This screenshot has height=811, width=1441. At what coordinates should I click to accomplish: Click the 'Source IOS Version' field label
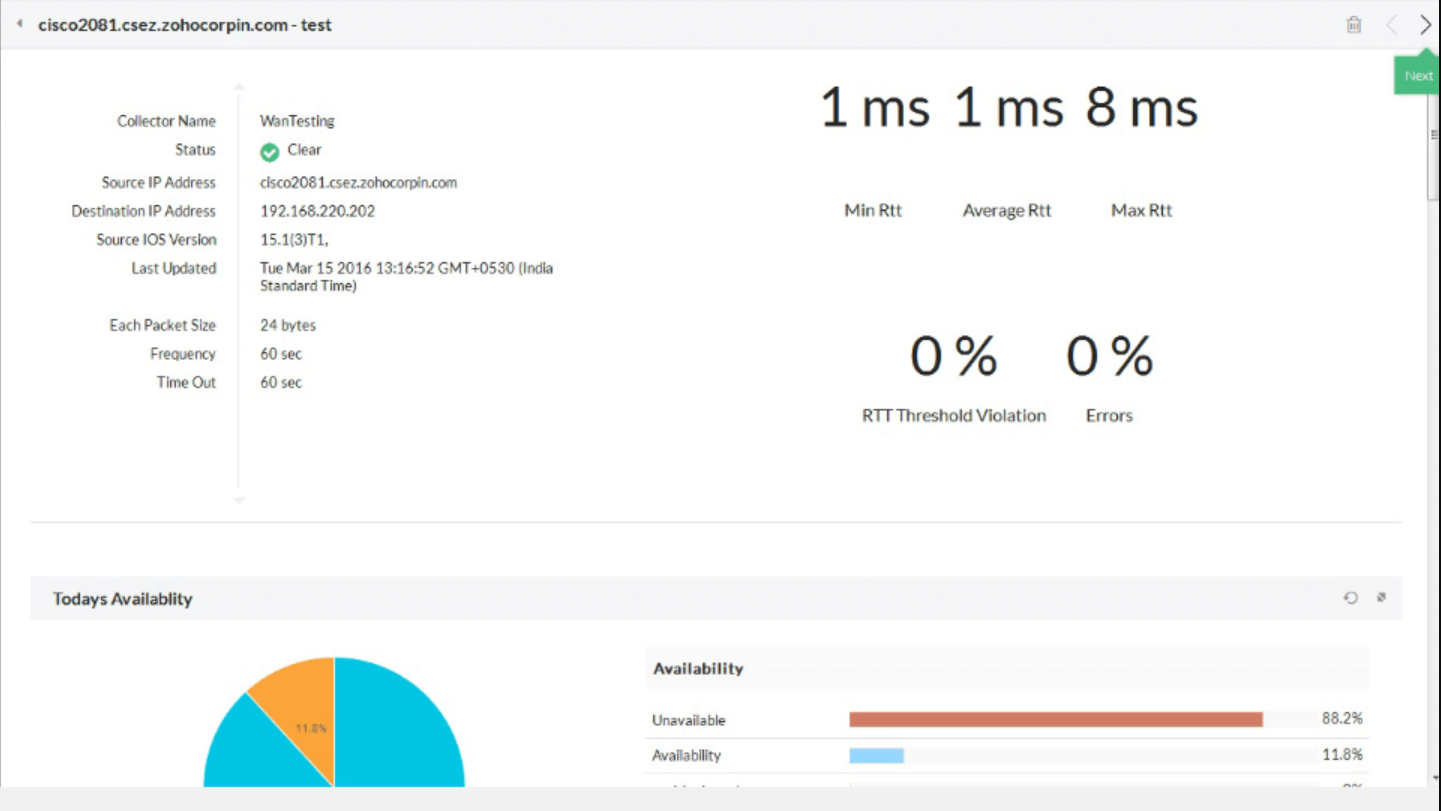156,240
